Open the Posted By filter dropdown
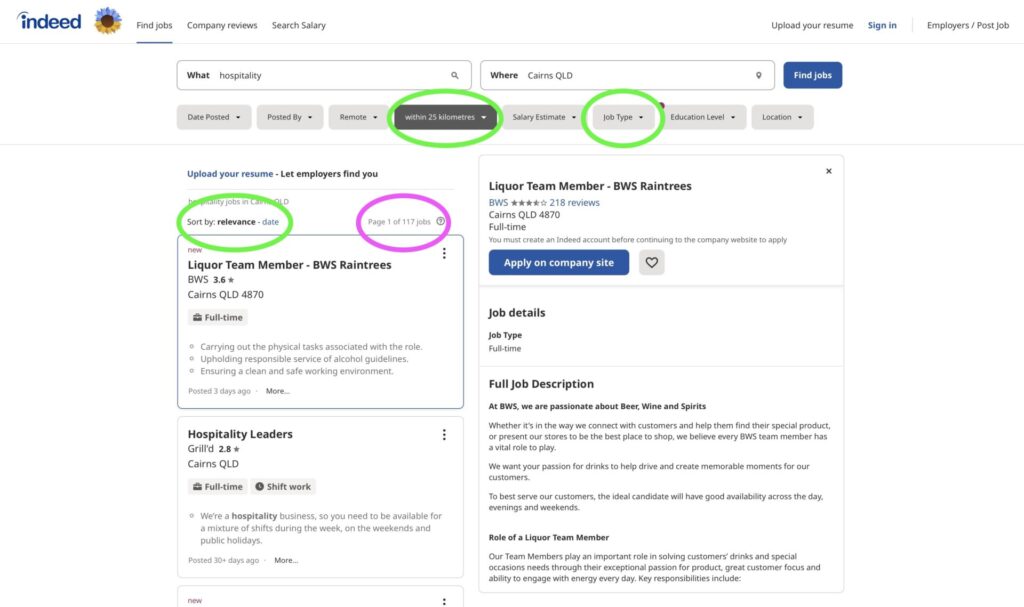This screenshot has height=607, width=1024. [x=289, y=117]
